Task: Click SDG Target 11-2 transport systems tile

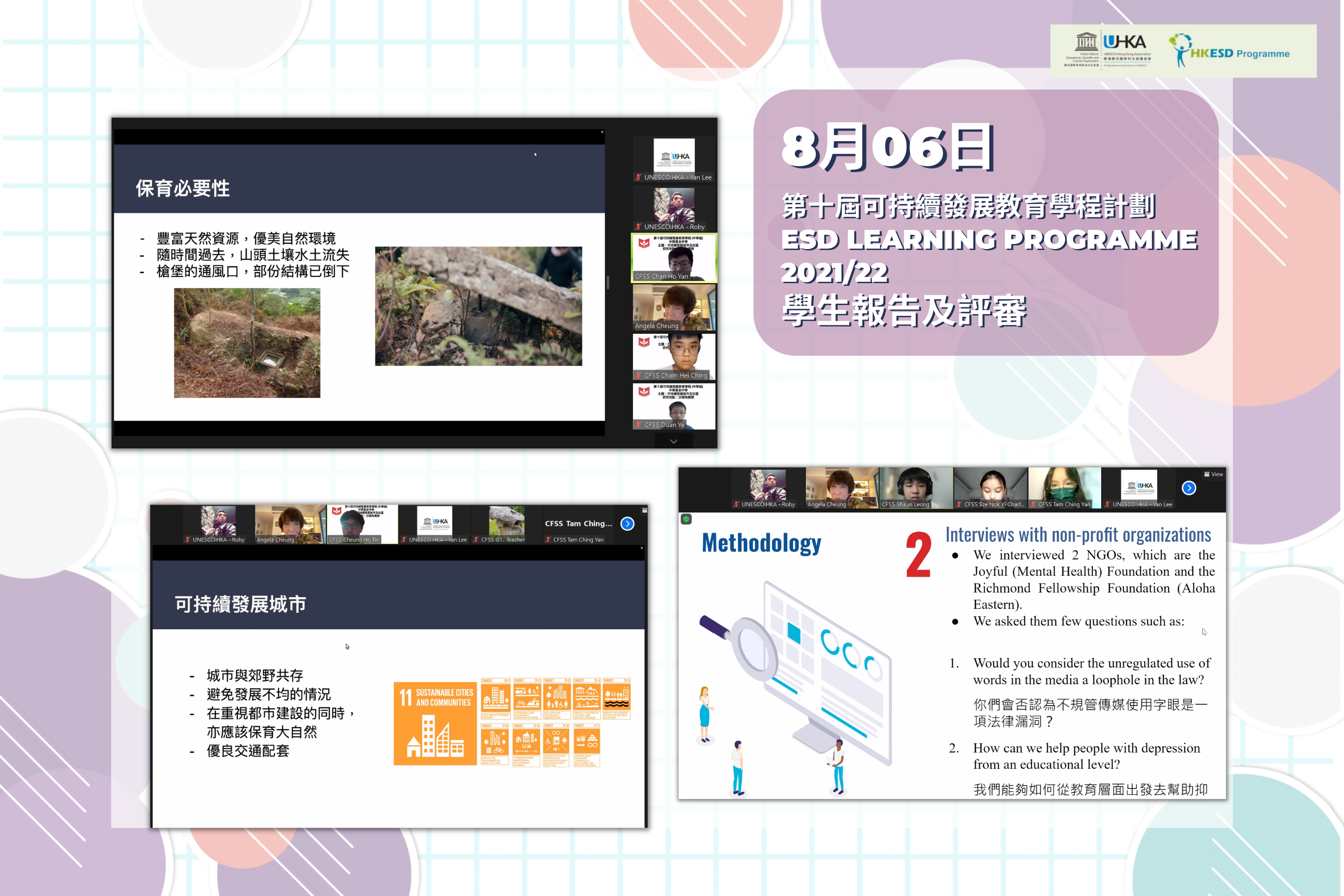Action: pos(526,699)
